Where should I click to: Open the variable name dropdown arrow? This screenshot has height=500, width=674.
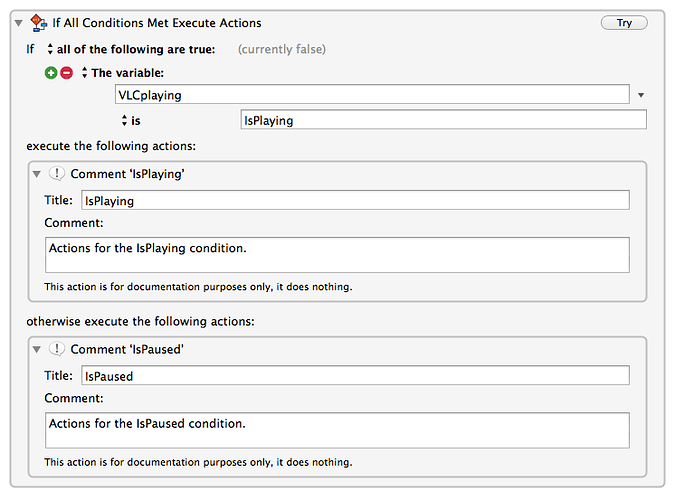(641, 95)
